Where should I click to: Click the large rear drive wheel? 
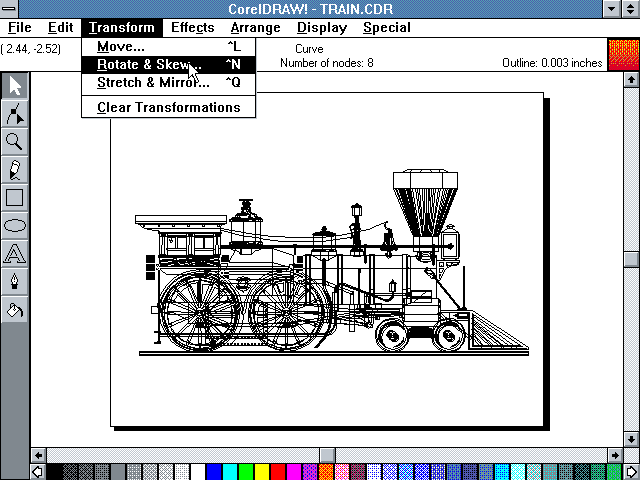199,311
